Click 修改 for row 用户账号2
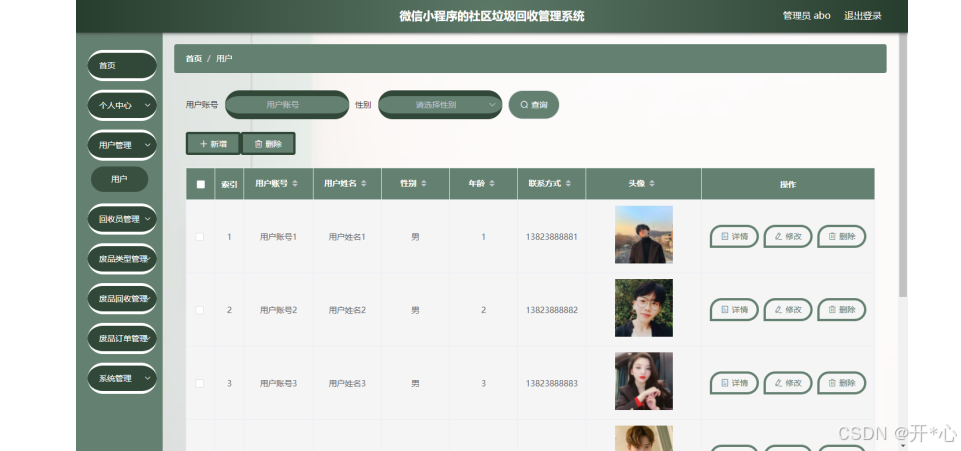Viewport: 961px width, 451px height. click(x=788, y=309)
